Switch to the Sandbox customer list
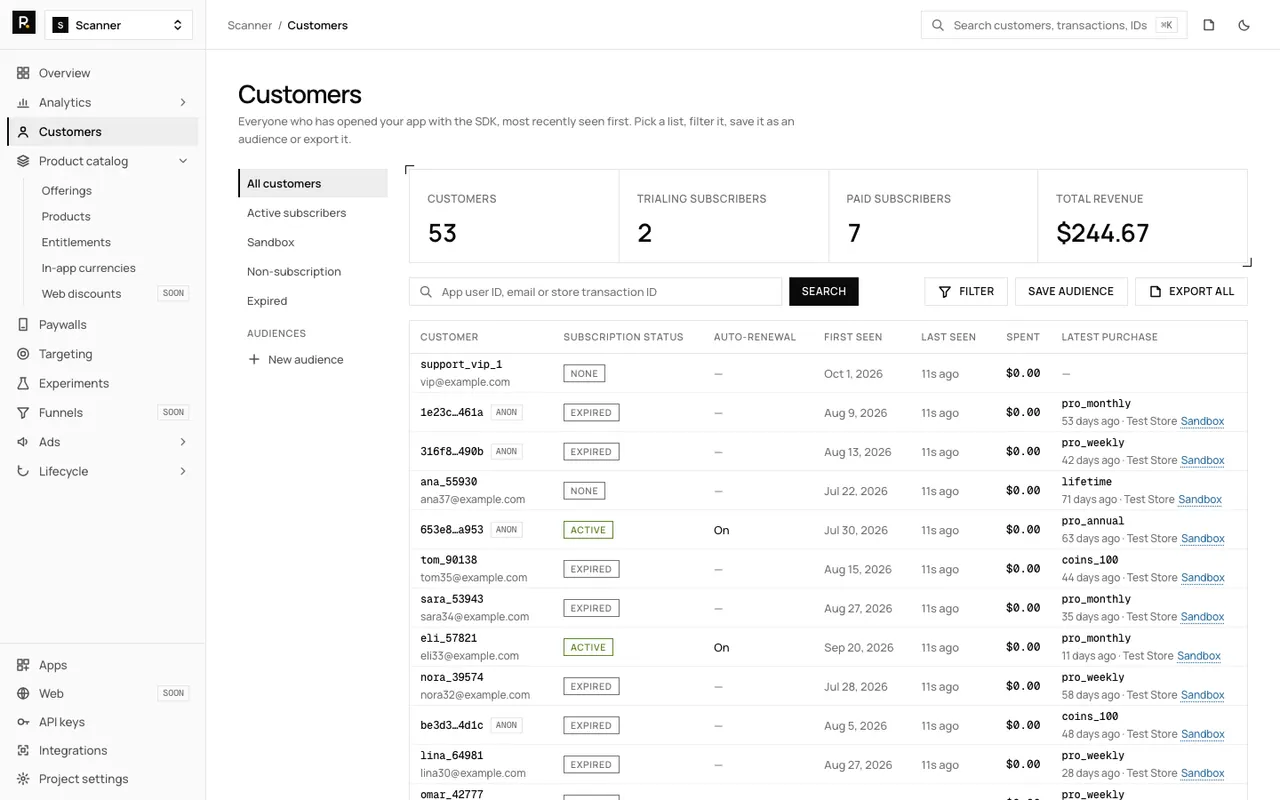This screenshot has height=800, width=1280. [x=312, y=242]
